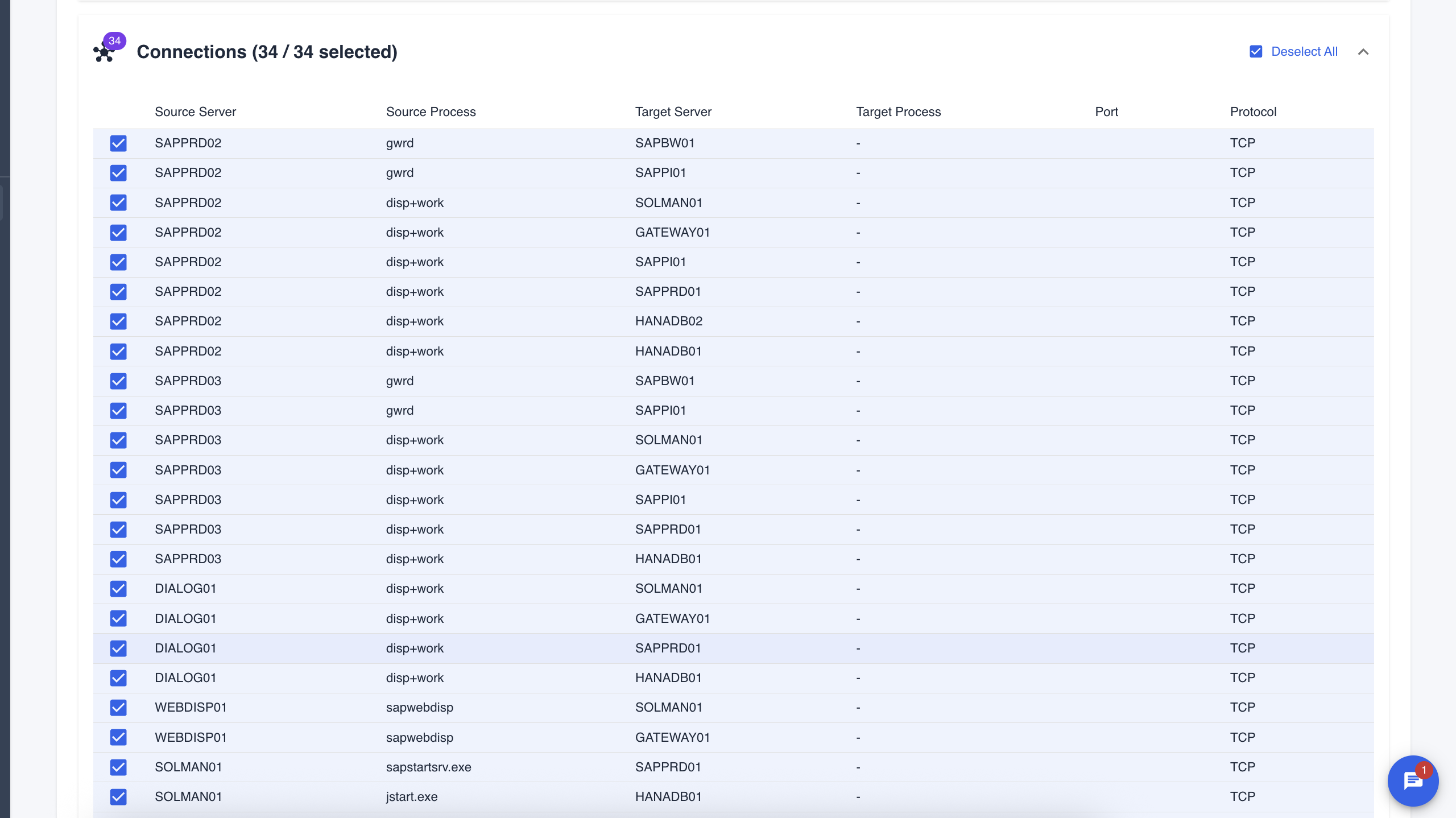The image size is (1456, 818).
Task: Click the Target Server column header
Action: click(673, 112)
